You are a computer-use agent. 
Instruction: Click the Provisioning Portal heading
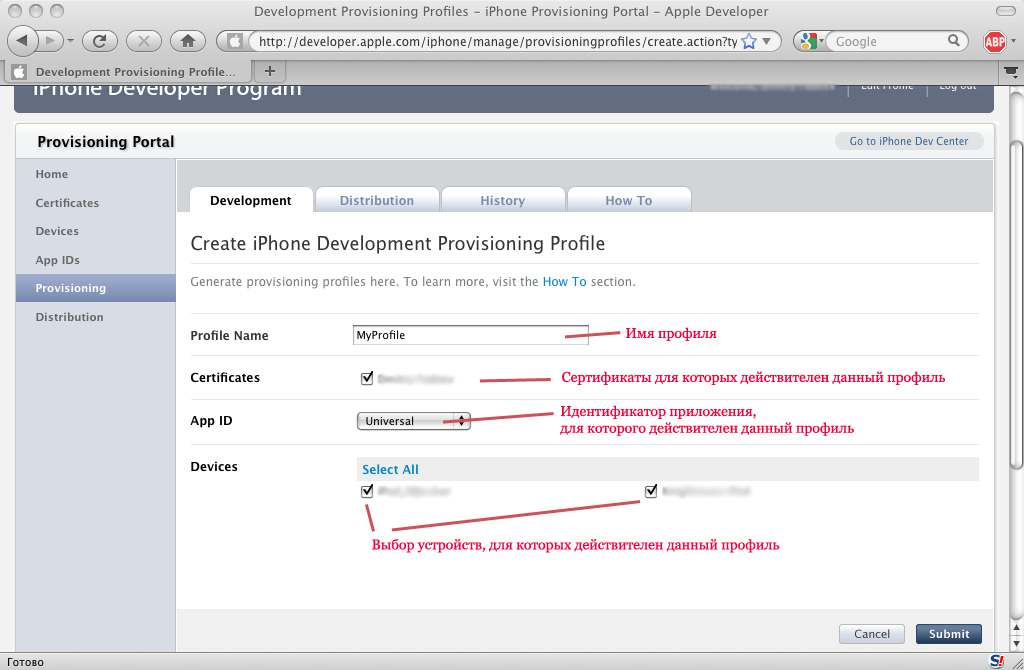click(106, 142)
